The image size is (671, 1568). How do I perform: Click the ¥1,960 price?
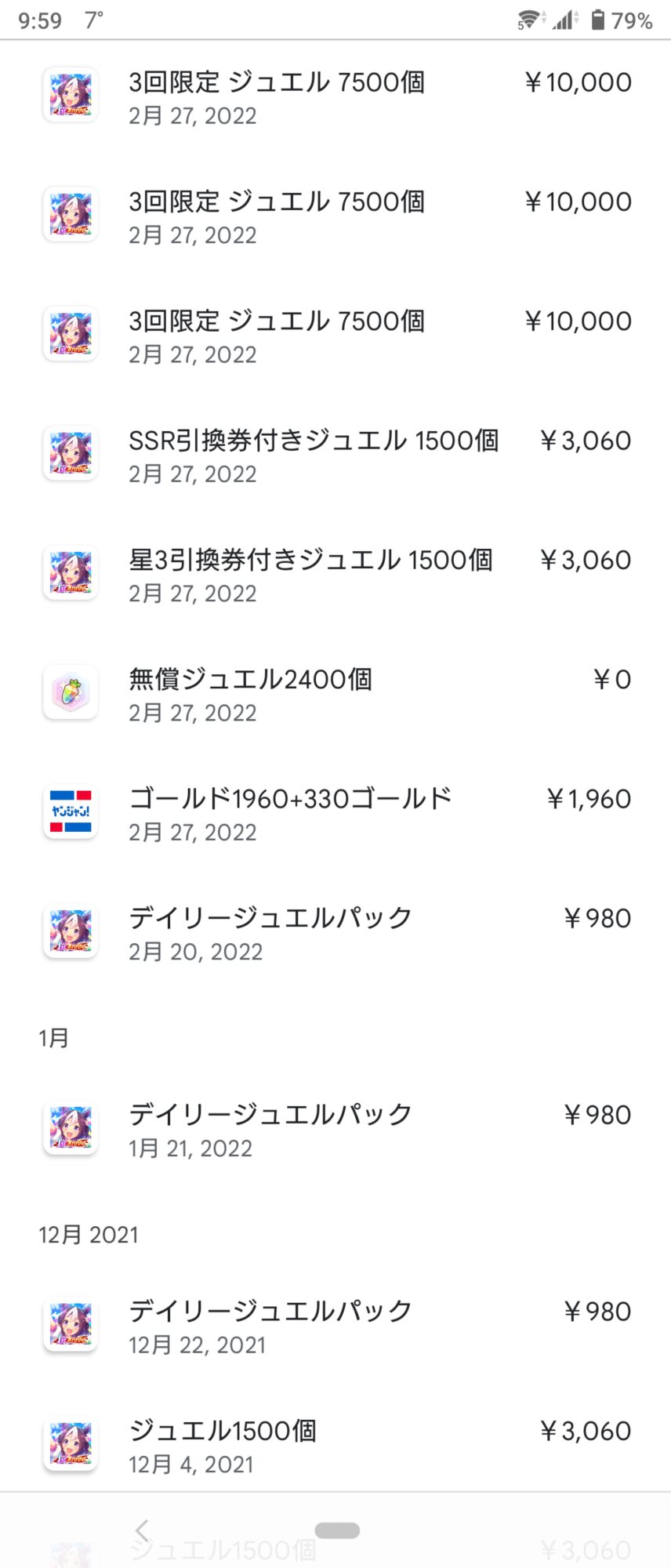click(589, 799)
